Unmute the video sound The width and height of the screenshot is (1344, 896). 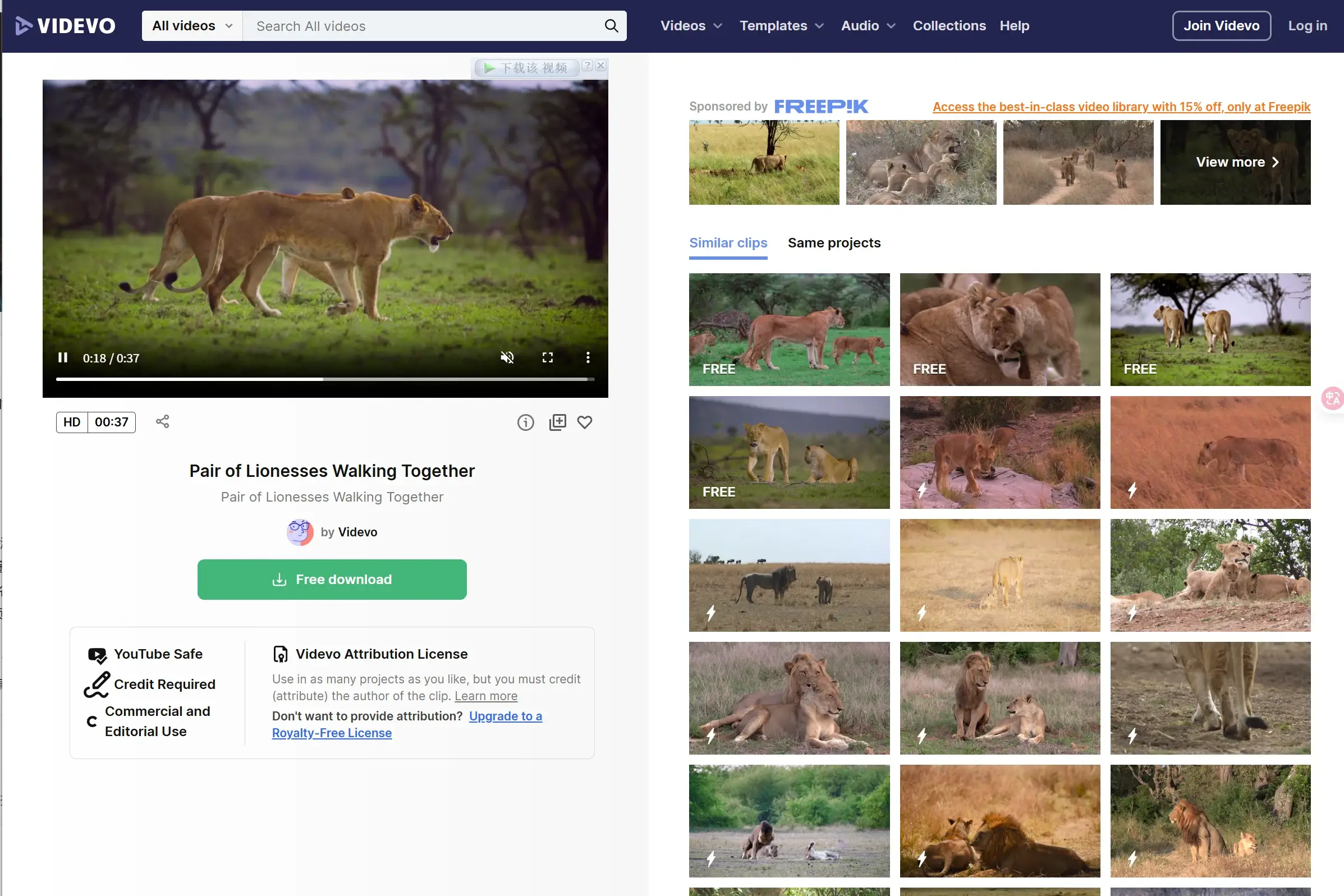click(x=507, y=358)
